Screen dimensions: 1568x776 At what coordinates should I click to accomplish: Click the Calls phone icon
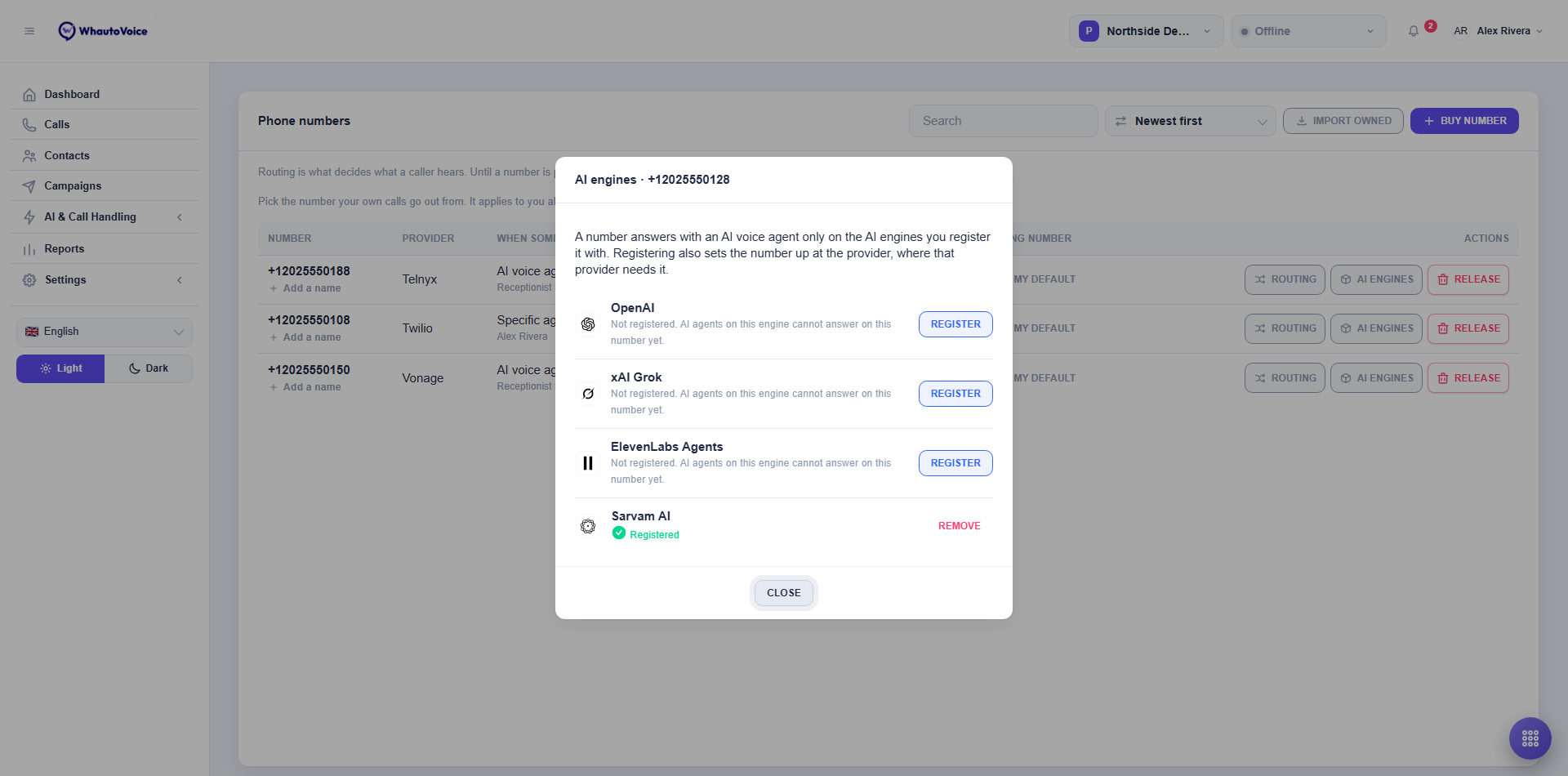tap(29, 125)
